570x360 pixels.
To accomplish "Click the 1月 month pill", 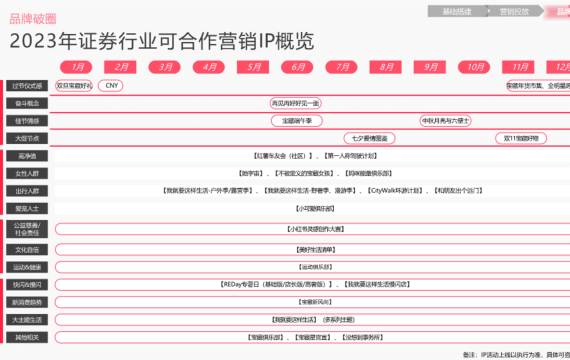I will point(76,67).
